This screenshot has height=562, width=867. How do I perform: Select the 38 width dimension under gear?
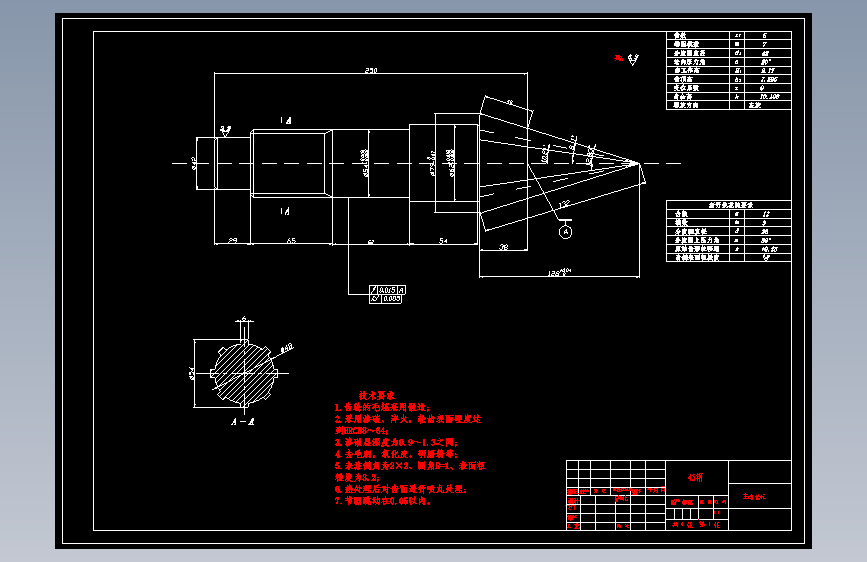tap(504, 247)
